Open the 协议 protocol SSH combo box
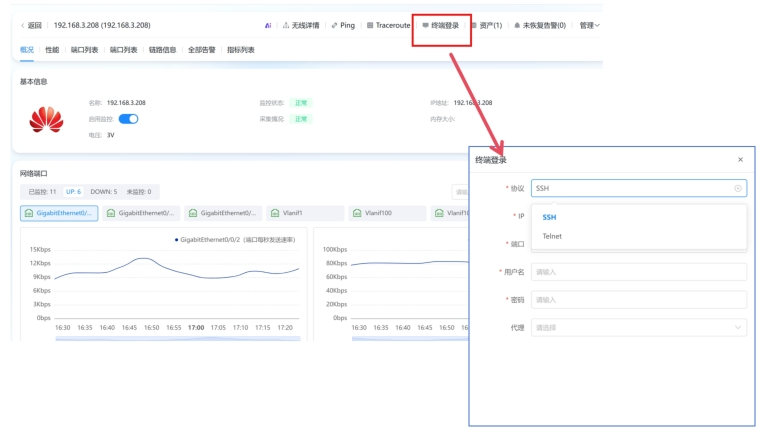 pyautogui.click(x=639, y=188)
